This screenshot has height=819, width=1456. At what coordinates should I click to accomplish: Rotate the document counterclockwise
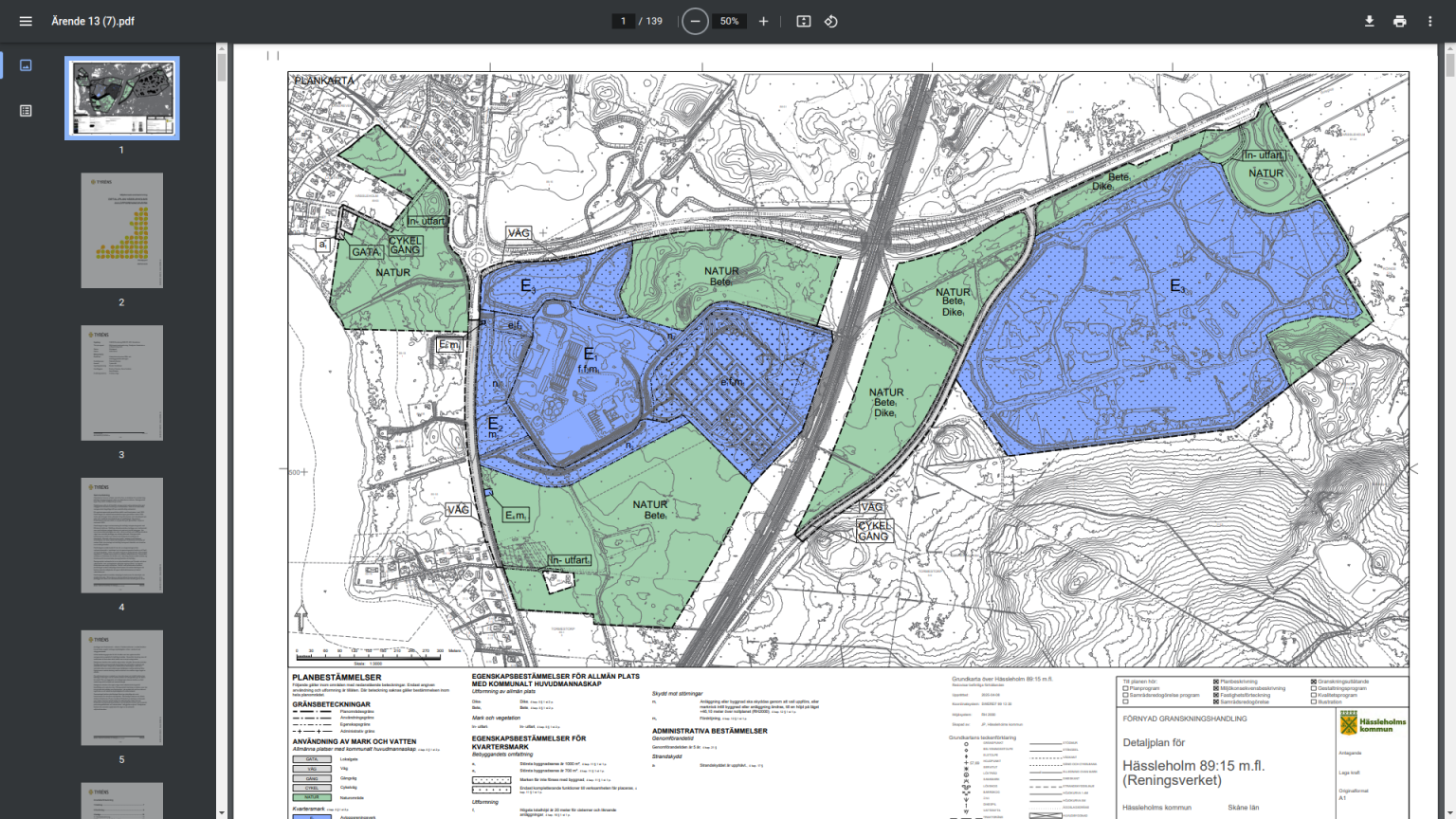831,21
